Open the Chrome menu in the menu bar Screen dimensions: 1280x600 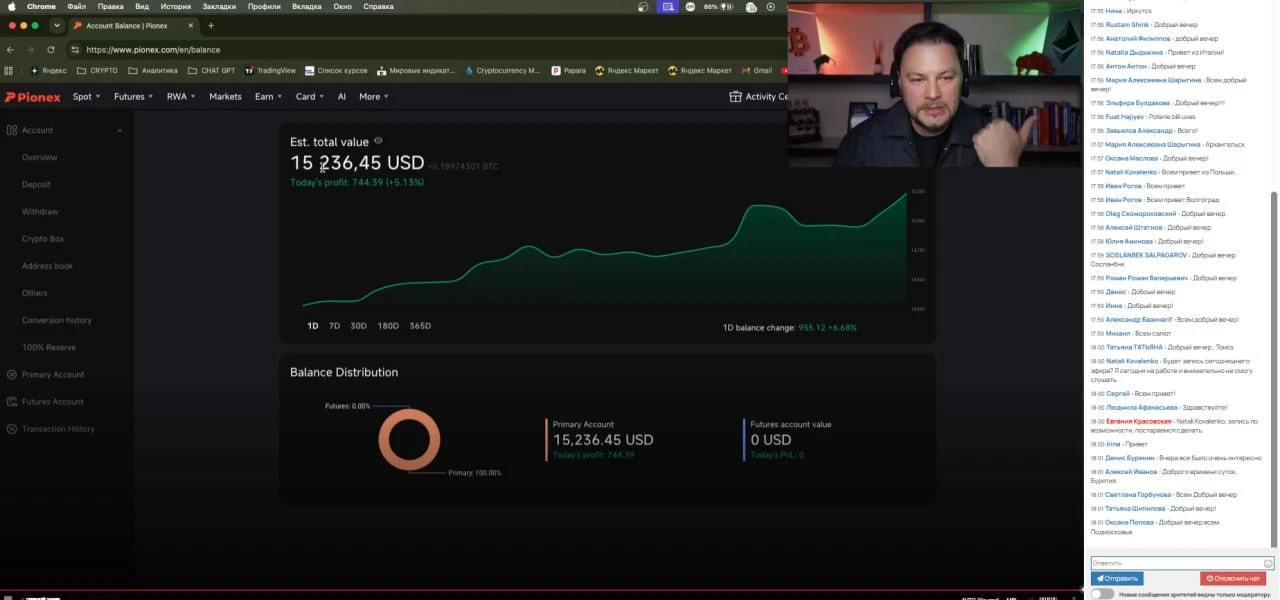pos(41,6)
